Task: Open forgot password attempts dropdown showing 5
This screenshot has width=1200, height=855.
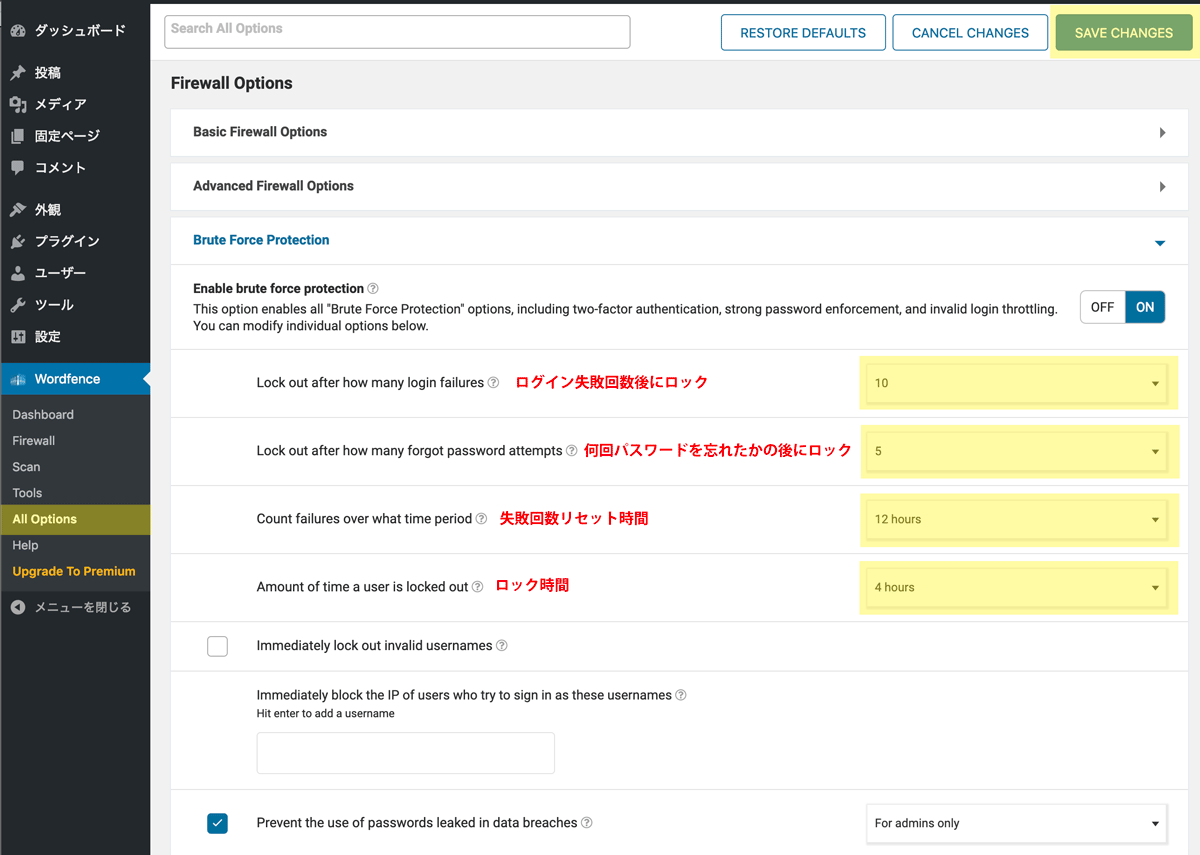Action: tap(1017, 451)
